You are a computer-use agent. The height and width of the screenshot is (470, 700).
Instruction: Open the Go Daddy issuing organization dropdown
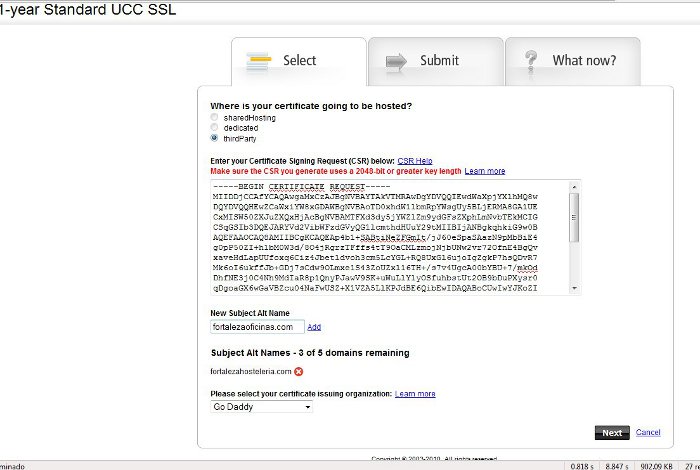point(261,407)
